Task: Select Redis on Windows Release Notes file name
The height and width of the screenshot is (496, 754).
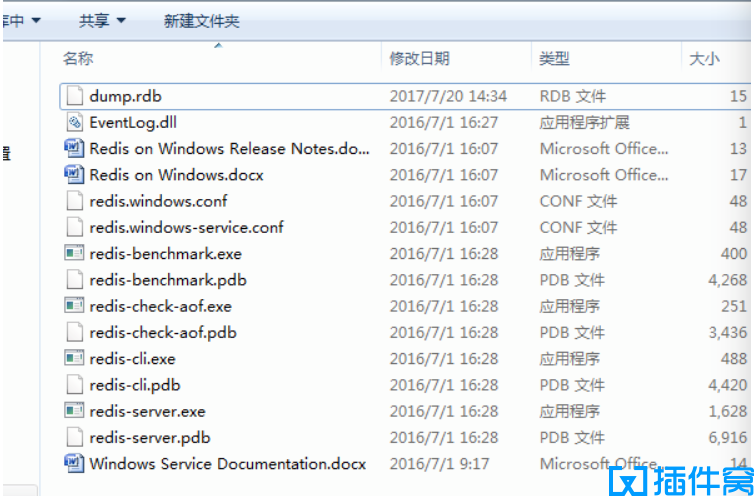Action: click(229, 149)
